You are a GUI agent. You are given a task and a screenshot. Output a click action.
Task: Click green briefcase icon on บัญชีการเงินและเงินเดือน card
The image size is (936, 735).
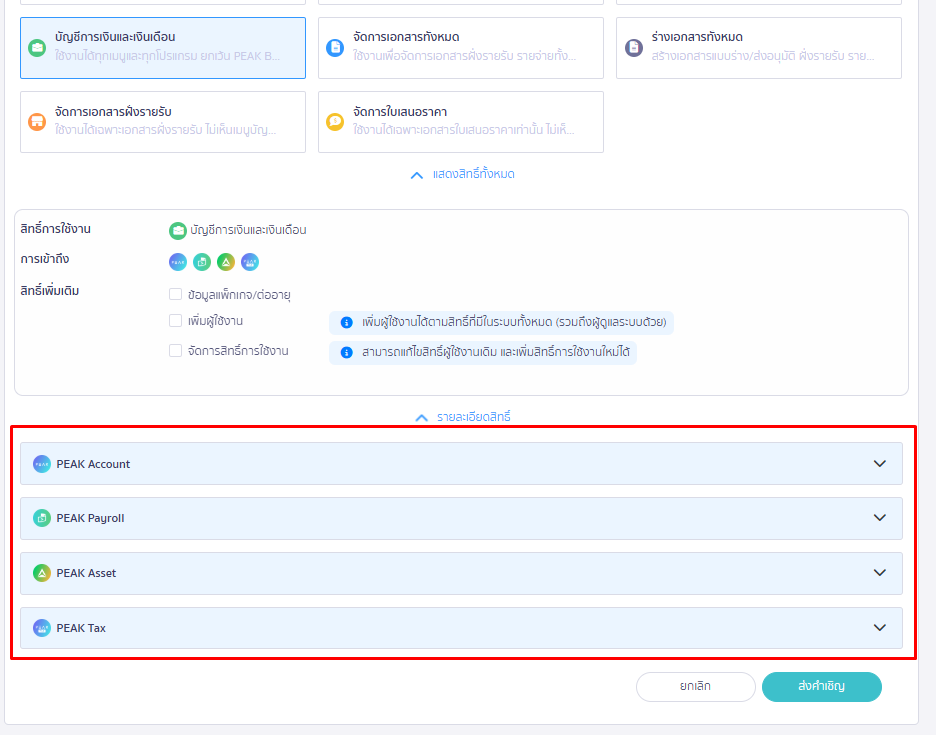pos(37,47)
